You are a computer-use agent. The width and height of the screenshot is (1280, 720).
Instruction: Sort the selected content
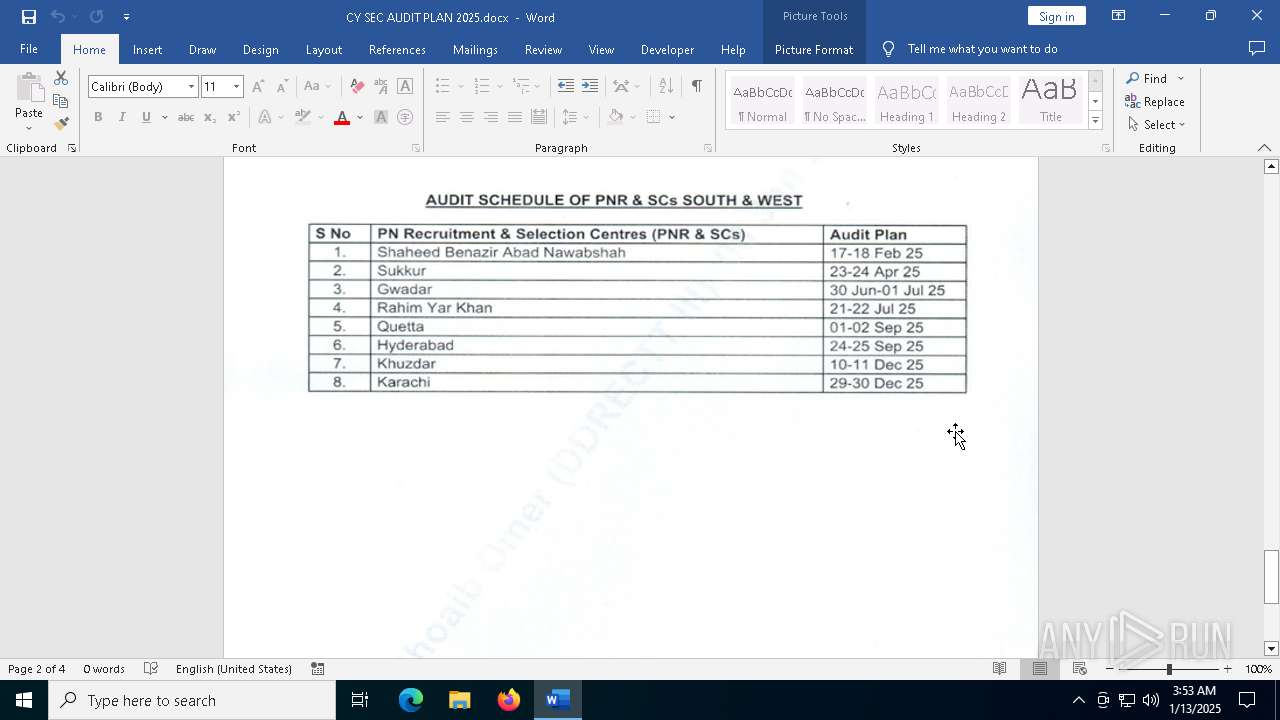pyautogui.click(x=666, y=87)
